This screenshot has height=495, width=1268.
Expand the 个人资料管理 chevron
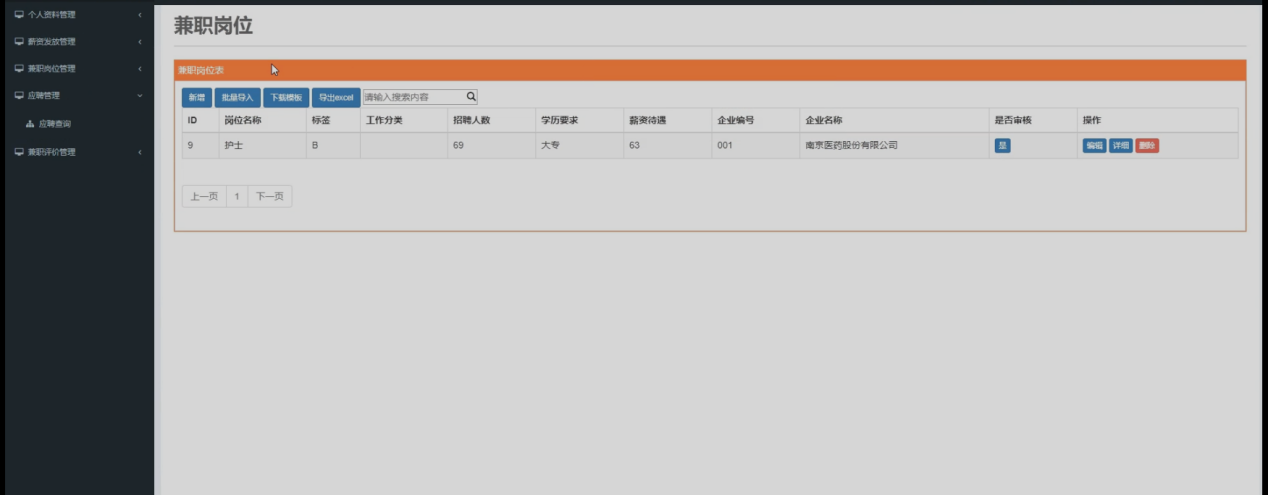click(x=140, y=14)
